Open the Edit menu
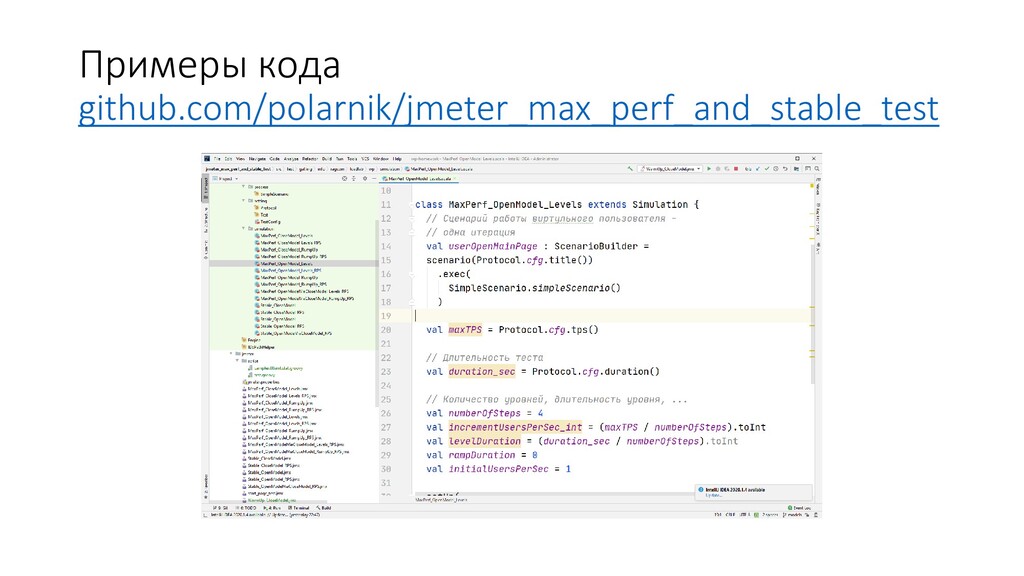This screenshot has height=576, width=1024. click(228, 159)
